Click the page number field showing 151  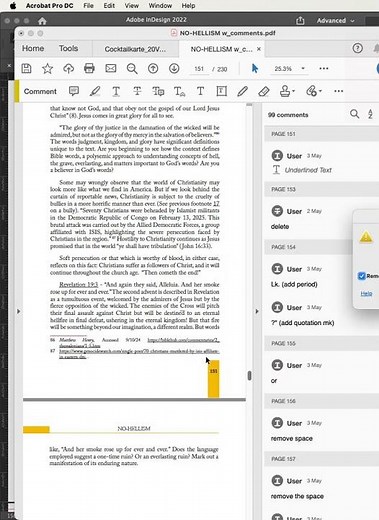pyautogui.click(x=199, y=69)
